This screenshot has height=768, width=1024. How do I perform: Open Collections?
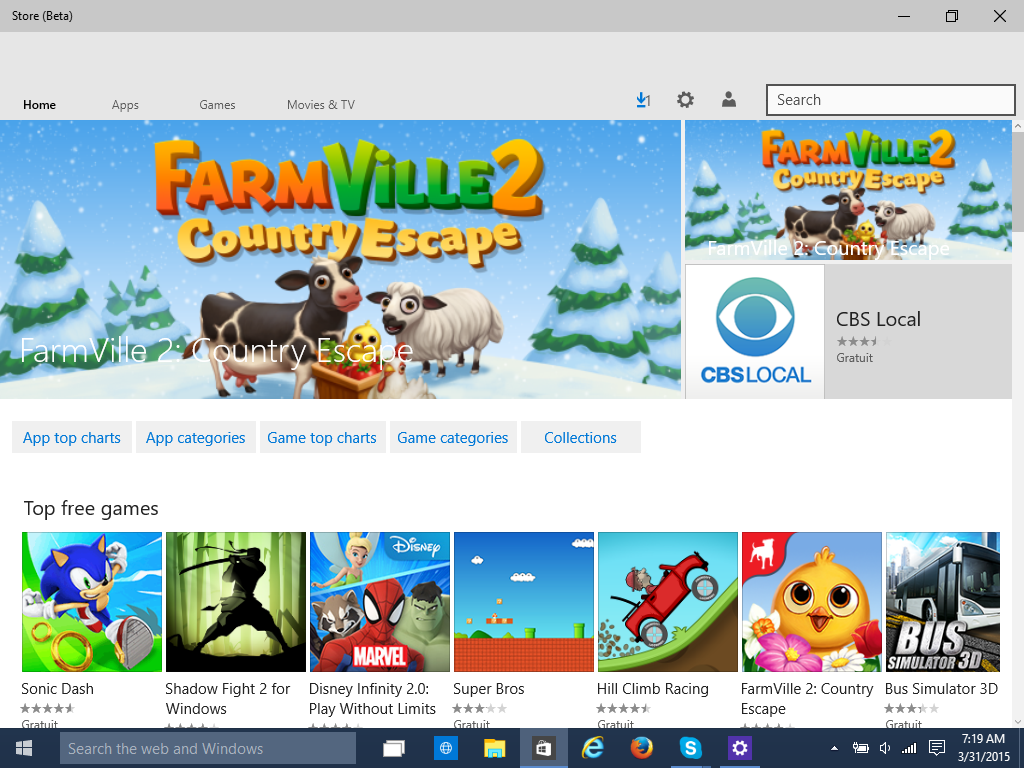(x=581, y=438)
